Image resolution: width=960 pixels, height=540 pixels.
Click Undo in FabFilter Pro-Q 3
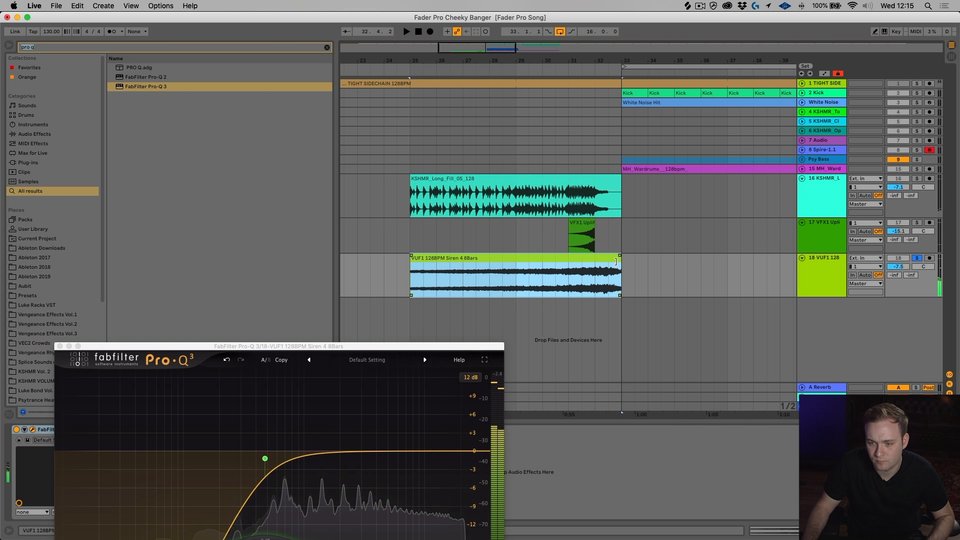[x=227, y=360]
